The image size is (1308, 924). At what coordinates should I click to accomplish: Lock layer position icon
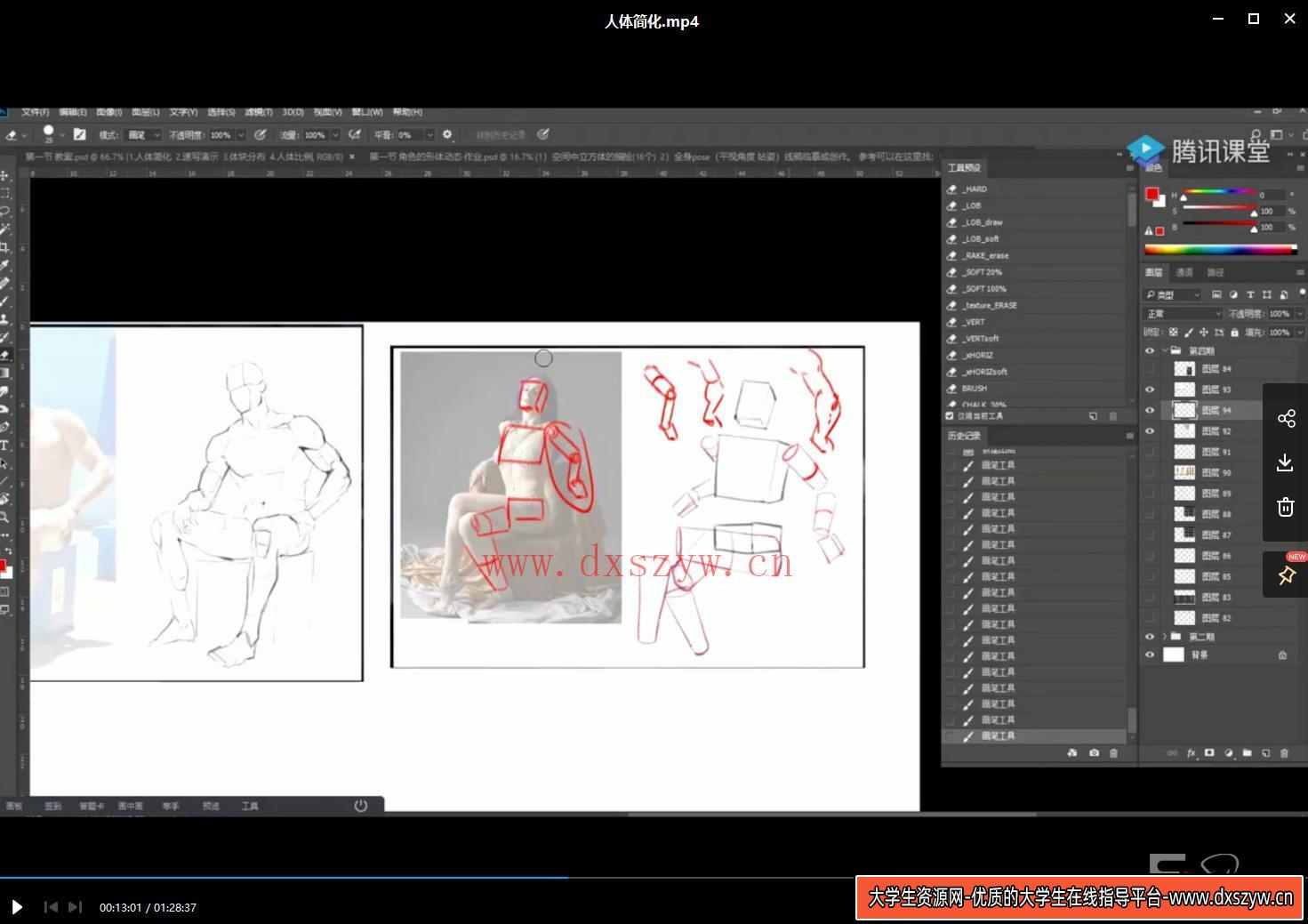coord(1203,333)
